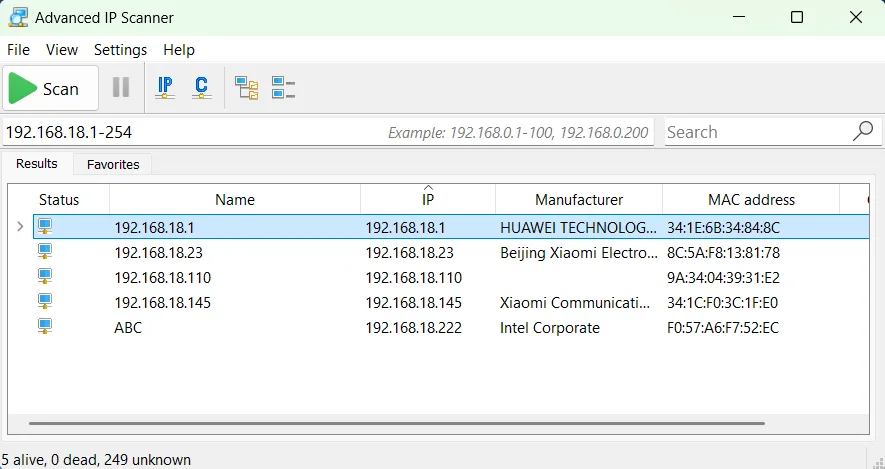Close the Advanced IP Scanner window
Screen dimensions: 885x469
[x=856, y=17]
